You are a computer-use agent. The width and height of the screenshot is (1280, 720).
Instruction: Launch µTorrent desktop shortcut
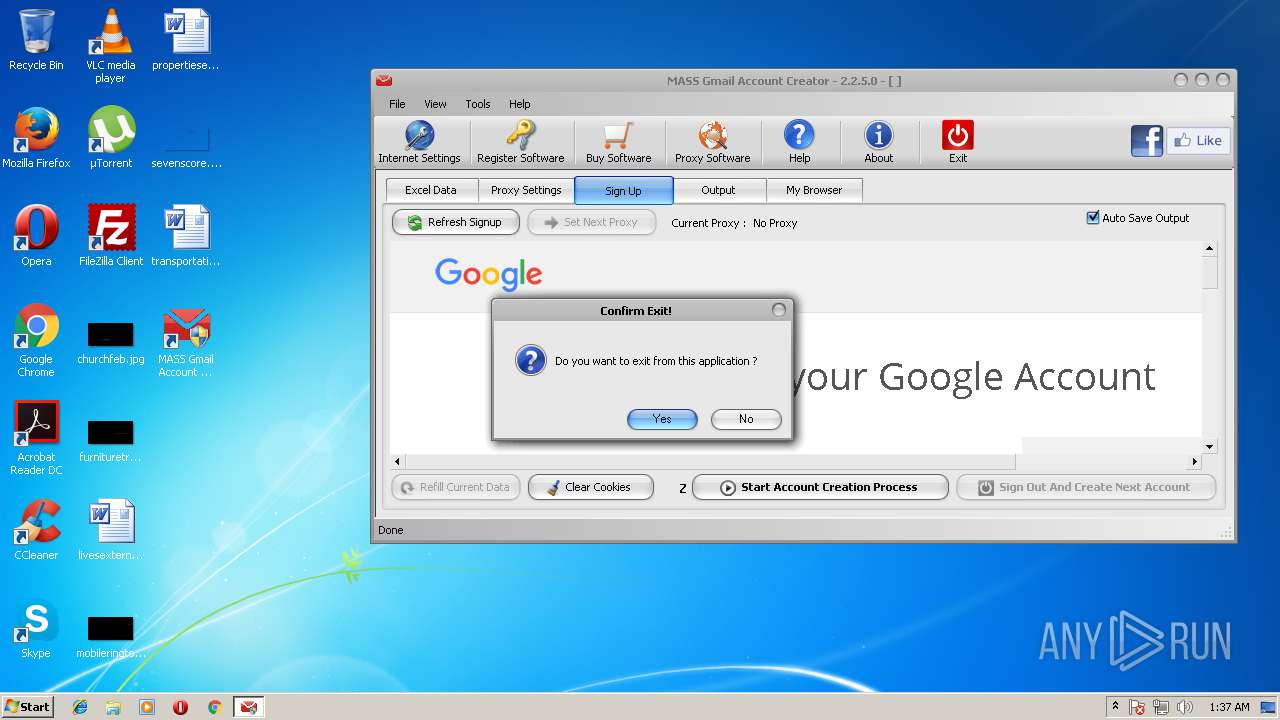tap(110, 138)
